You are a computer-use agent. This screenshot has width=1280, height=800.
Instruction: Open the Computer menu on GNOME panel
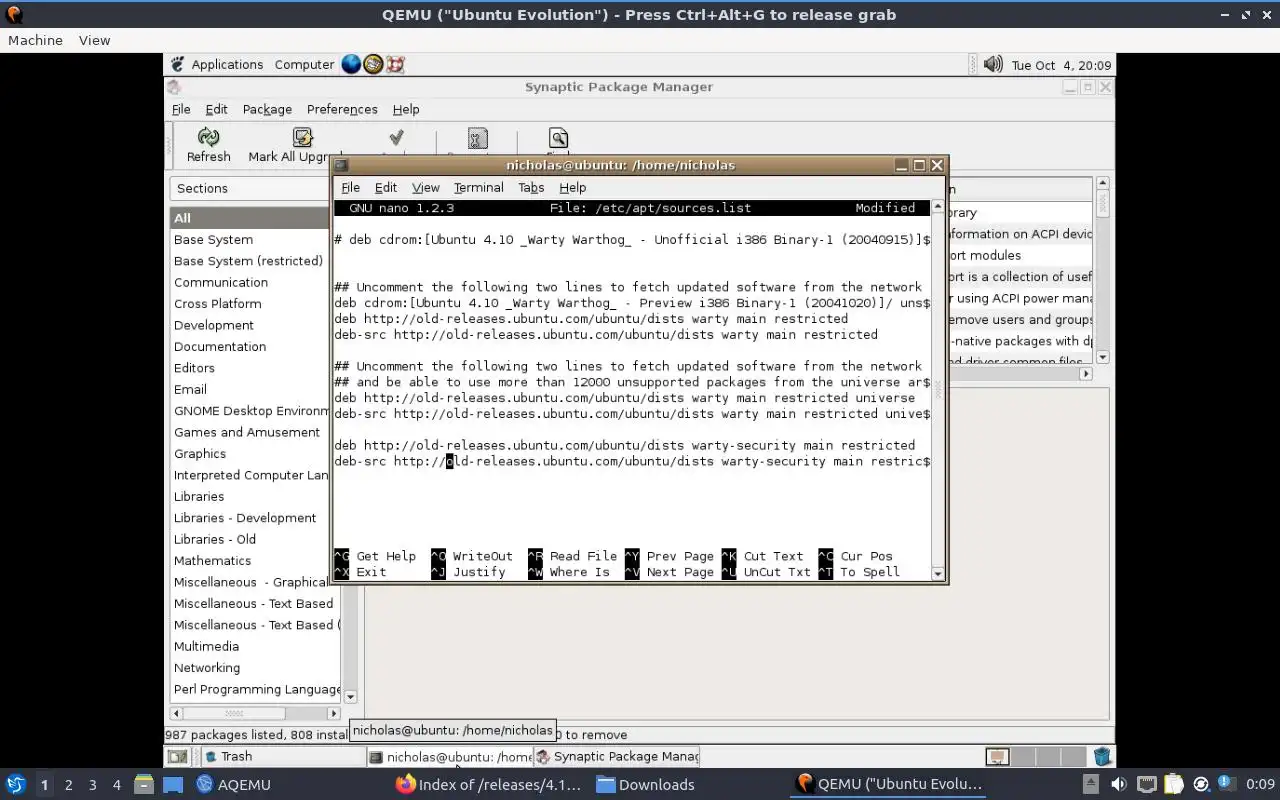click(304, 64)
